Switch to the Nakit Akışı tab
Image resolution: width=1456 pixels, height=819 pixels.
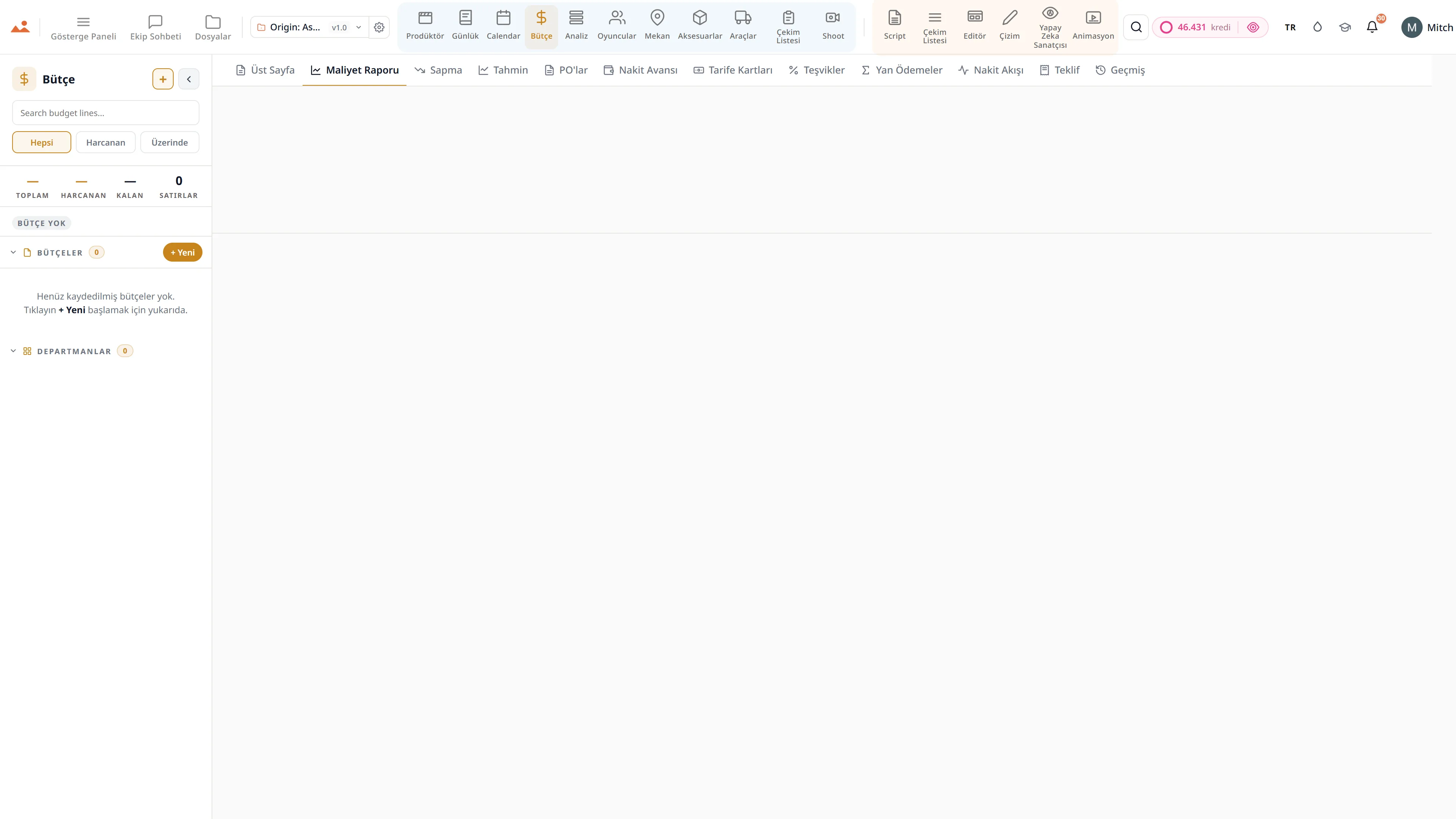(x=991, y=70)
